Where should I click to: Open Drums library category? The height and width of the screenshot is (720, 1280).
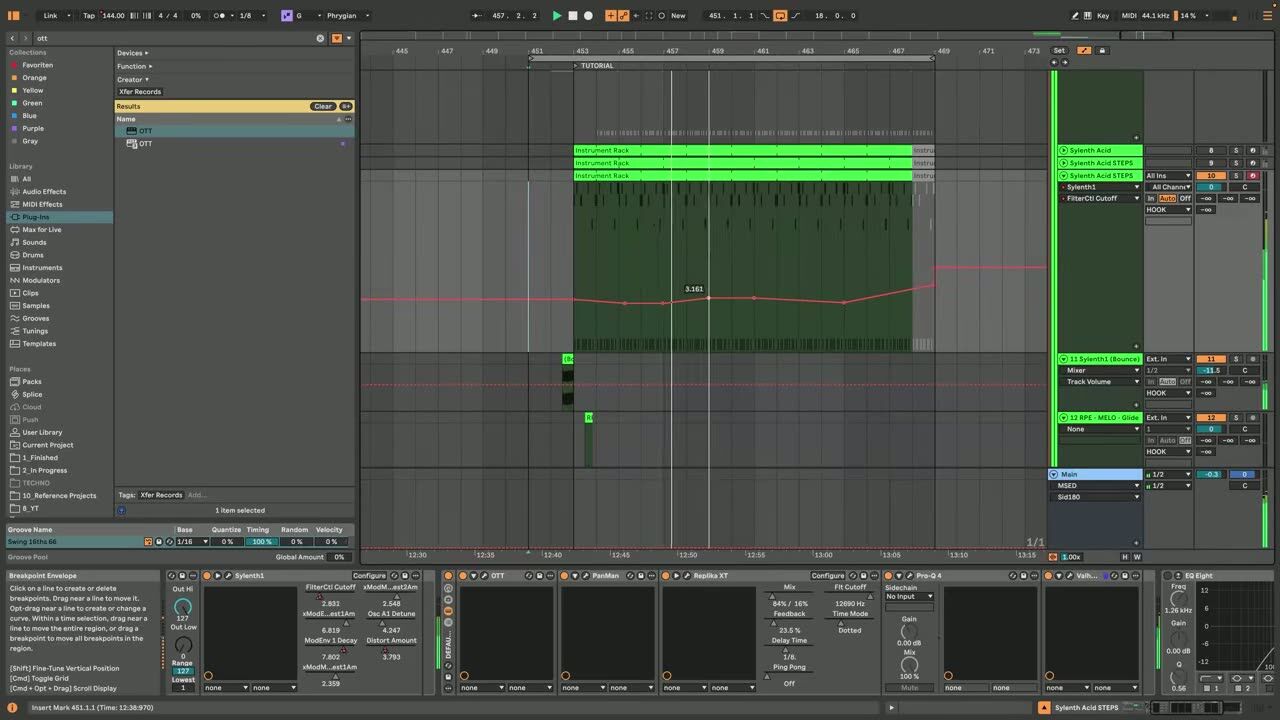click(33, 255)
